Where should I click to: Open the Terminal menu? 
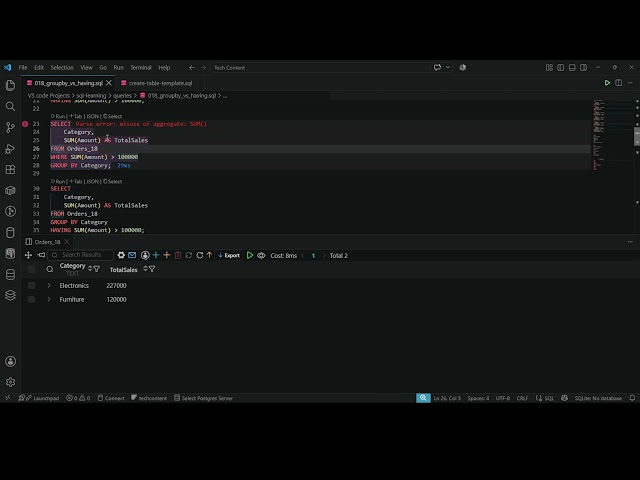point(140,67)
